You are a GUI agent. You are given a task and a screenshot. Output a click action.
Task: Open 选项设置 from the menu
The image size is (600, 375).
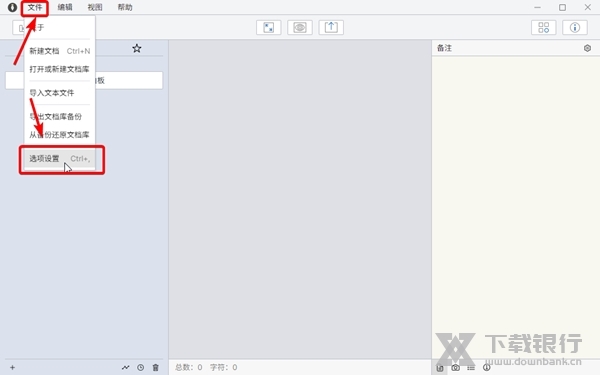pos(59,158)
